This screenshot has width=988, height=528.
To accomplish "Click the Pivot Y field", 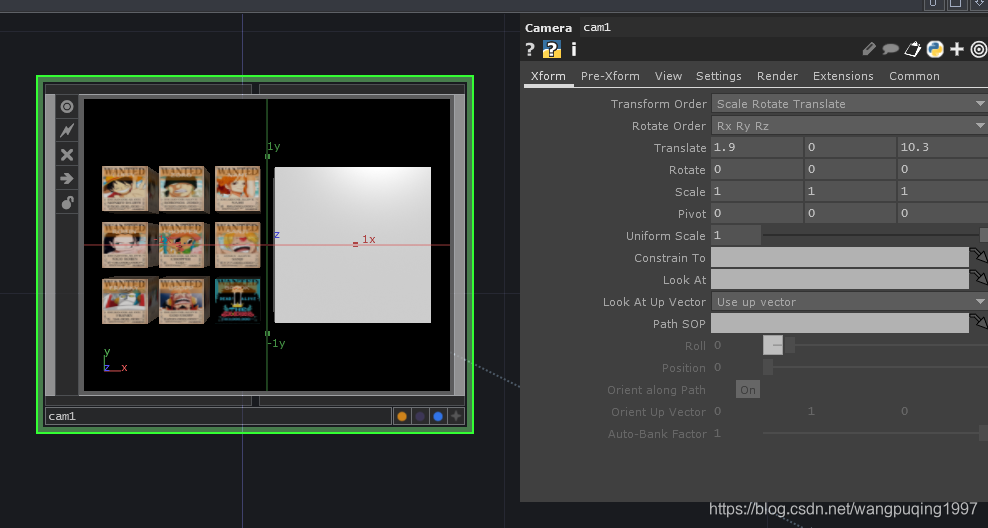I will (850, 214).
